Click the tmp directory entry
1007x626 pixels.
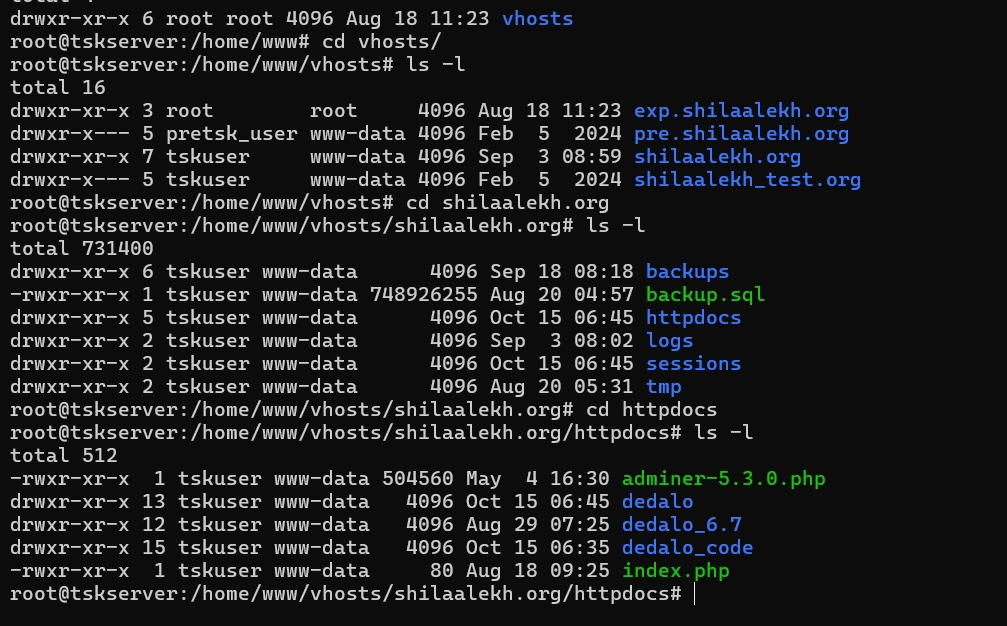point(663,386)
